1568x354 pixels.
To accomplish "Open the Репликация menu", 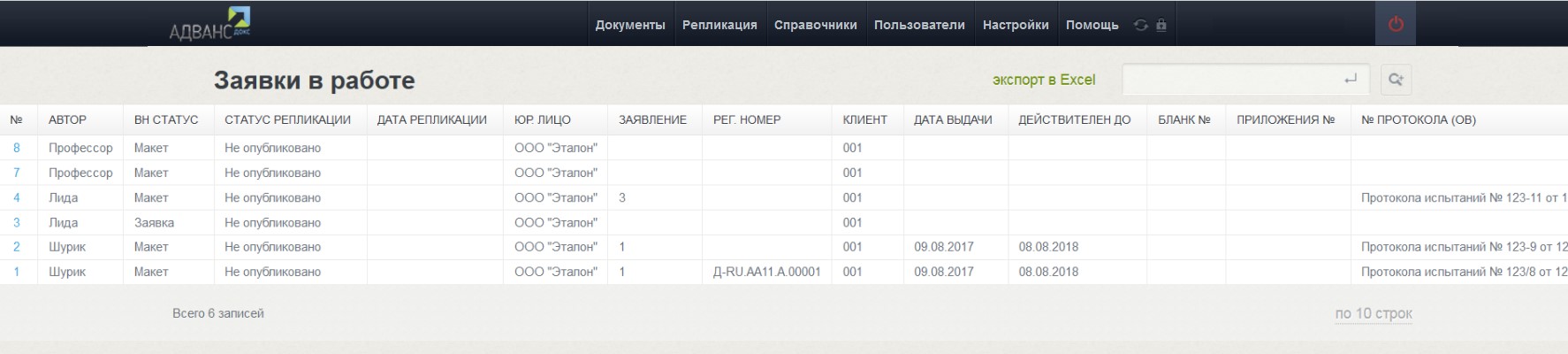I will coord(719,25).
